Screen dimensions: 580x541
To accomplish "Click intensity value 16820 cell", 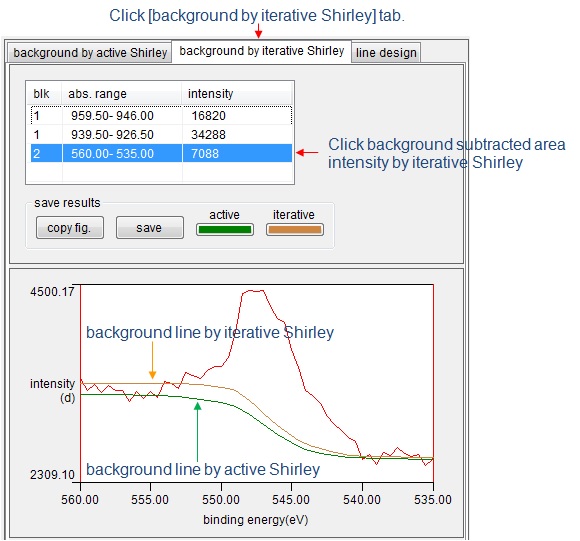I will (x=237, y=115).
